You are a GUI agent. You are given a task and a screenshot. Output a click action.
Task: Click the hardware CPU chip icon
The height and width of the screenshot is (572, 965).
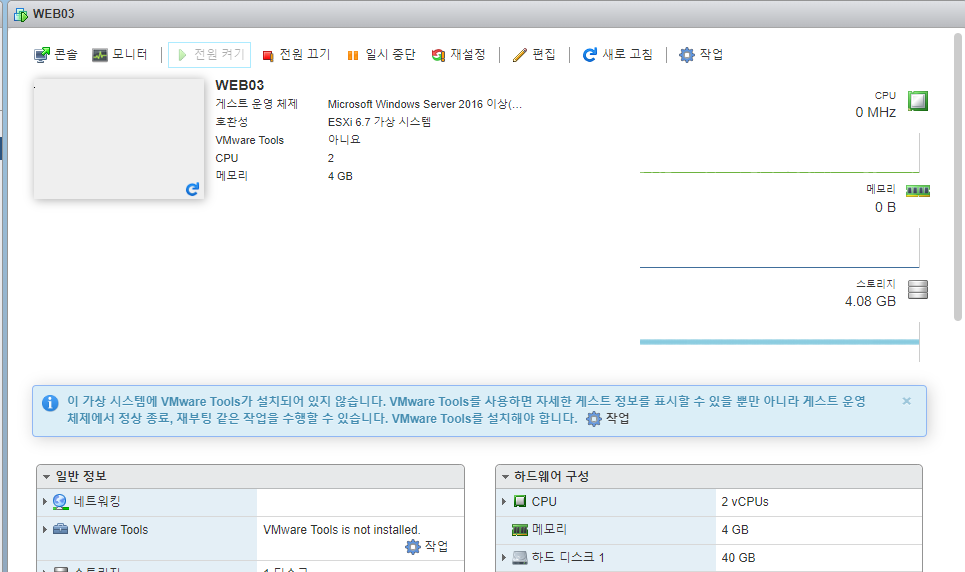coord(520,501)
